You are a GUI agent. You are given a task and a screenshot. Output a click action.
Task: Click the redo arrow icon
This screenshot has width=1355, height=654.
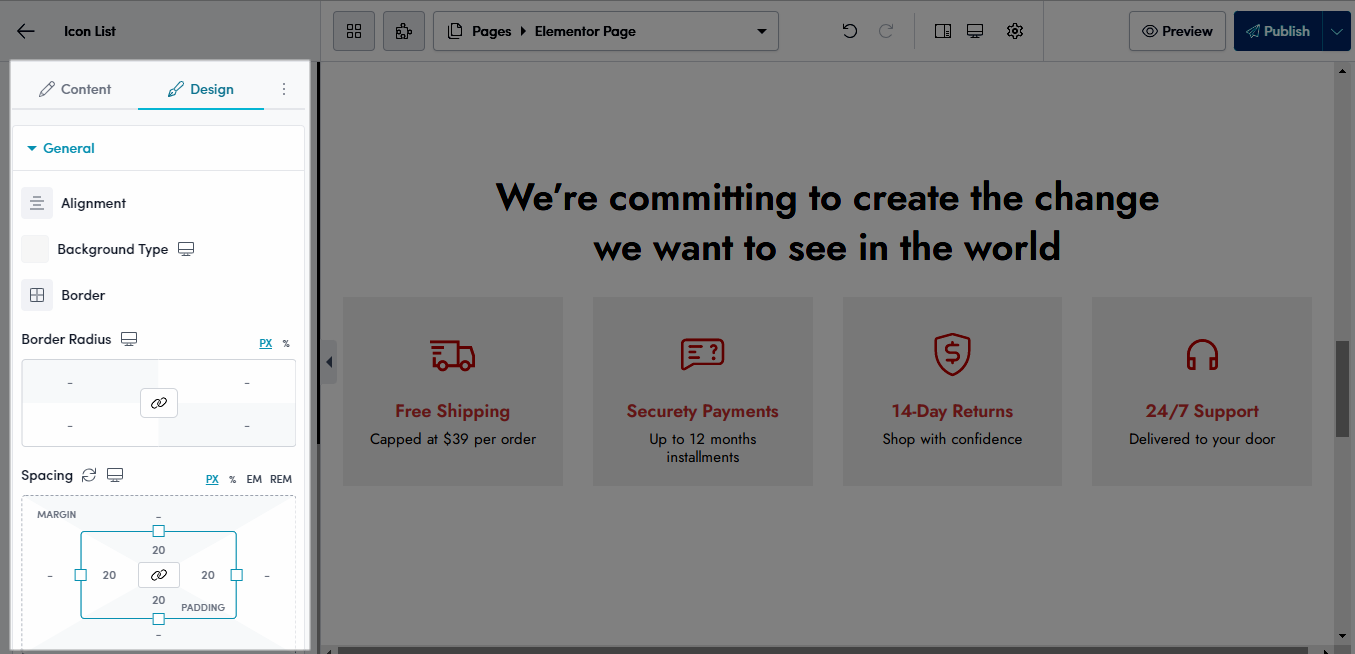(886, 31)
